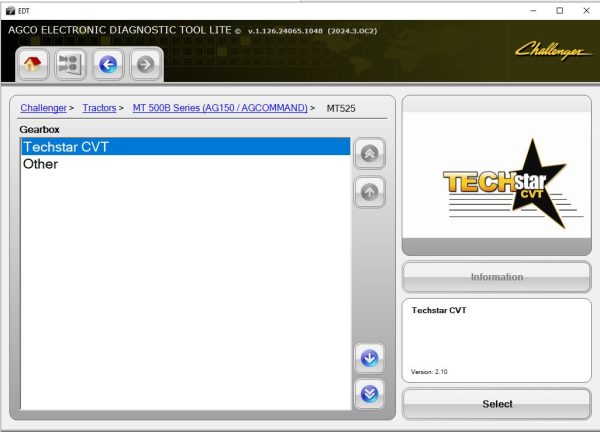Click the Techstar CVT description heading
Image resolution: width=600 pixels, height=432 pixels.
pyautogui.click(x=439, y=310)
